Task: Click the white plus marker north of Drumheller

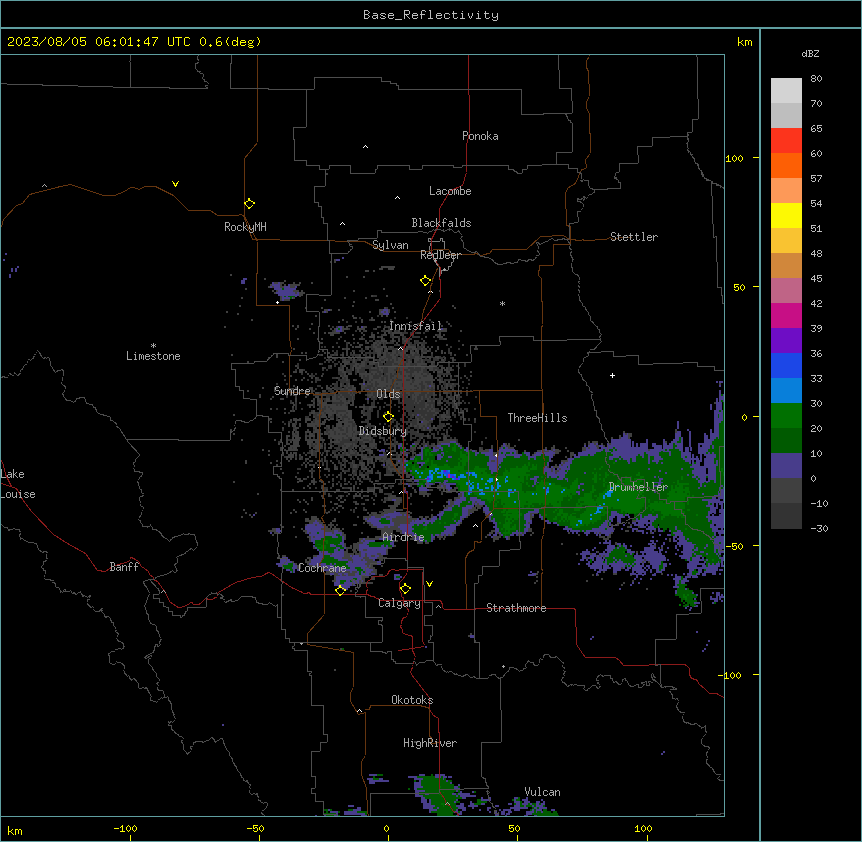Action: coord(612,375)
